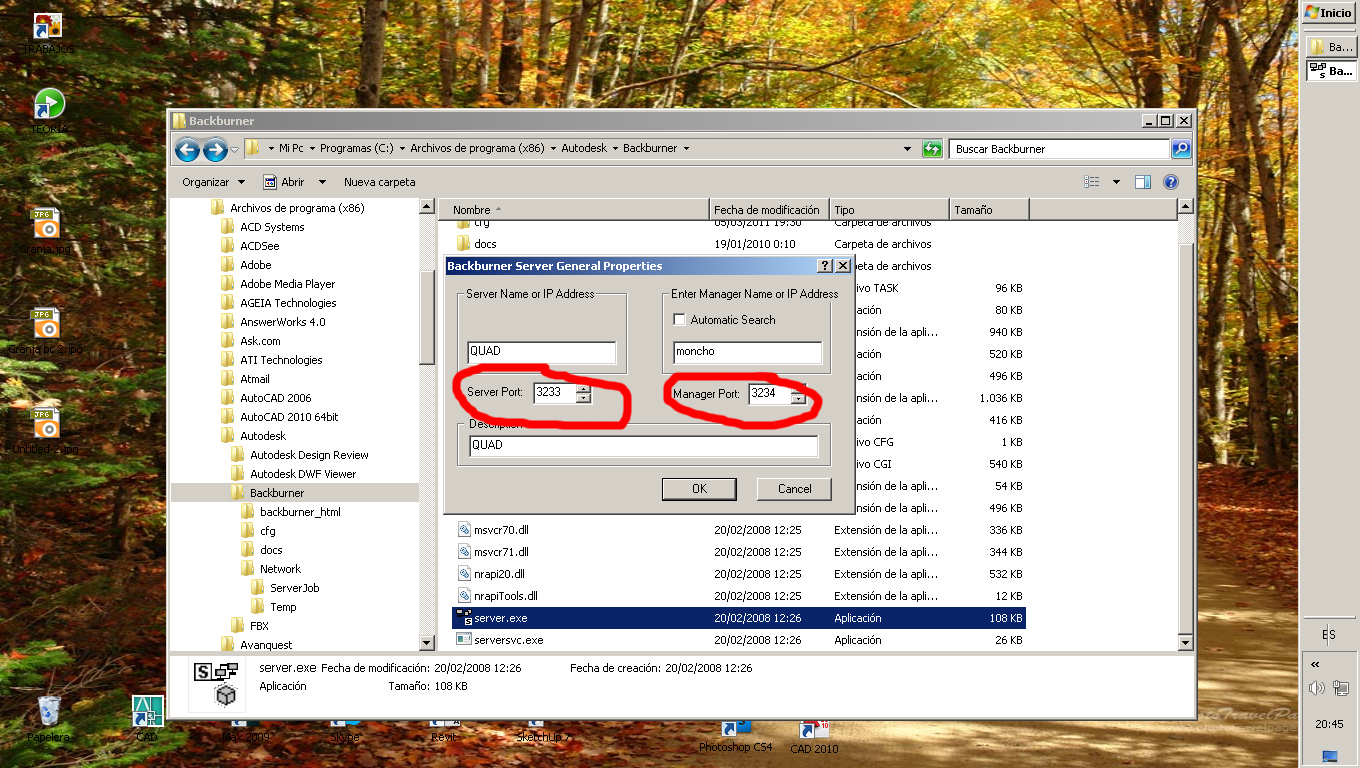
Task: Expand the breadcrumb arrow after Autodesk
Action: pos(614,148)
